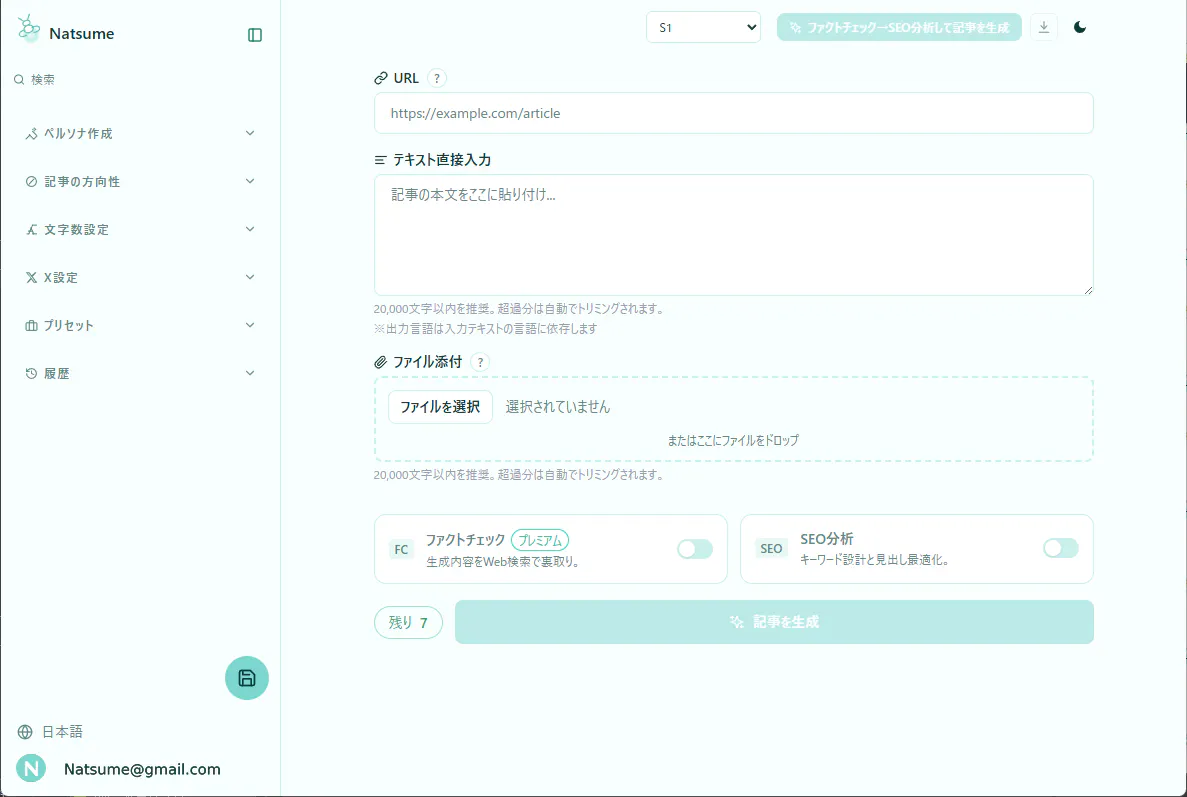The width and height of the screenshot is (1187, 797).
Task: Click ※出力言語は入力テキストの言語に依存します note
Action: pyautogui.click(x=485, y=328)
